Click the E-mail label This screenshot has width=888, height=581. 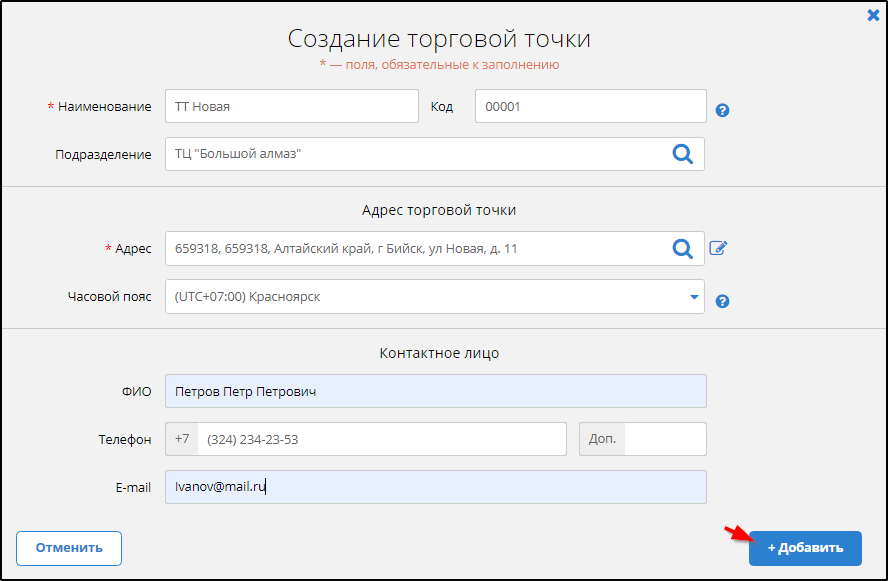pyautogui.click(x=133, y=488)
